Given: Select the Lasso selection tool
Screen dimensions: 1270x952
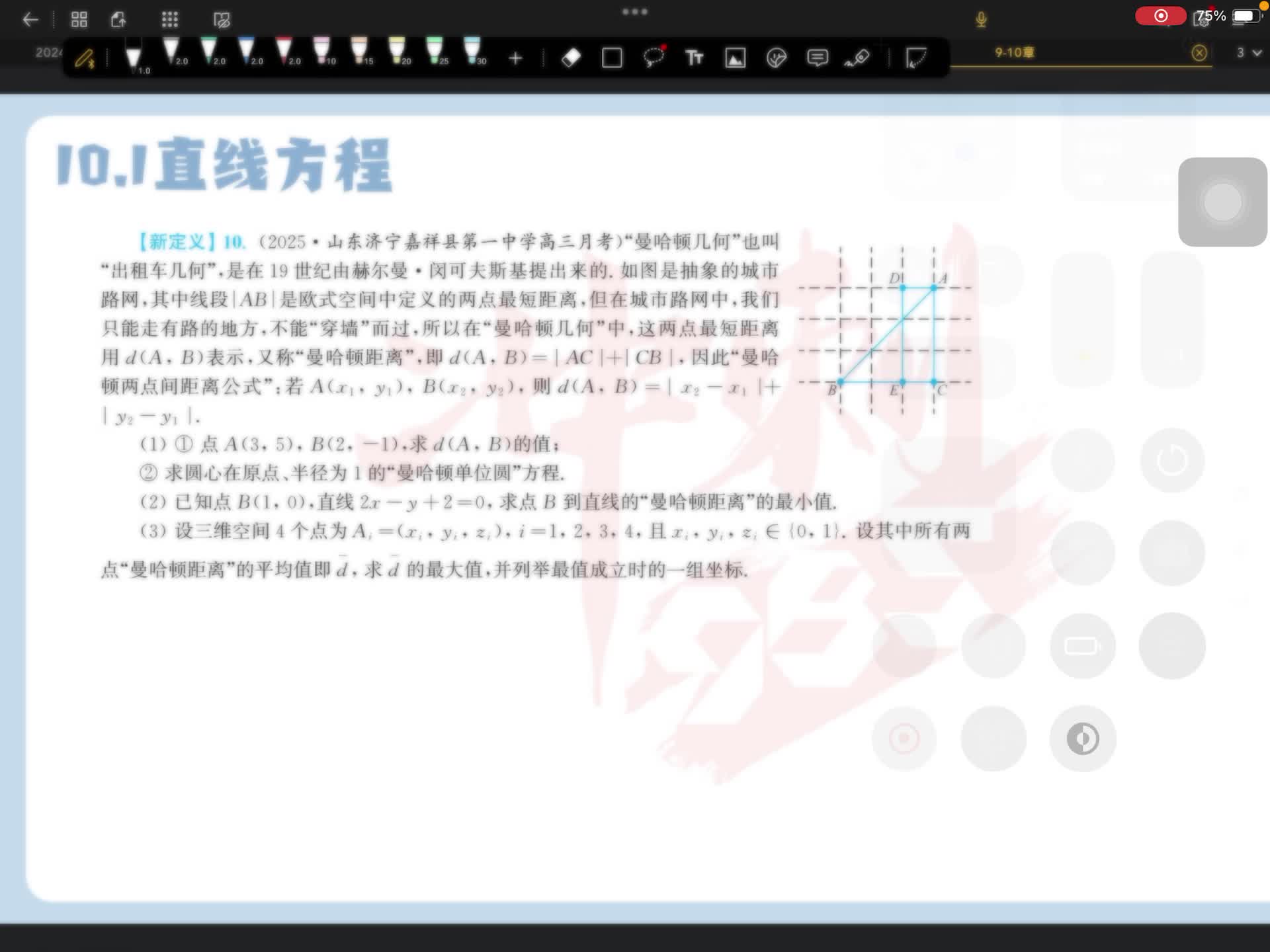Looking at the screenshot, I should click(654, 58).
